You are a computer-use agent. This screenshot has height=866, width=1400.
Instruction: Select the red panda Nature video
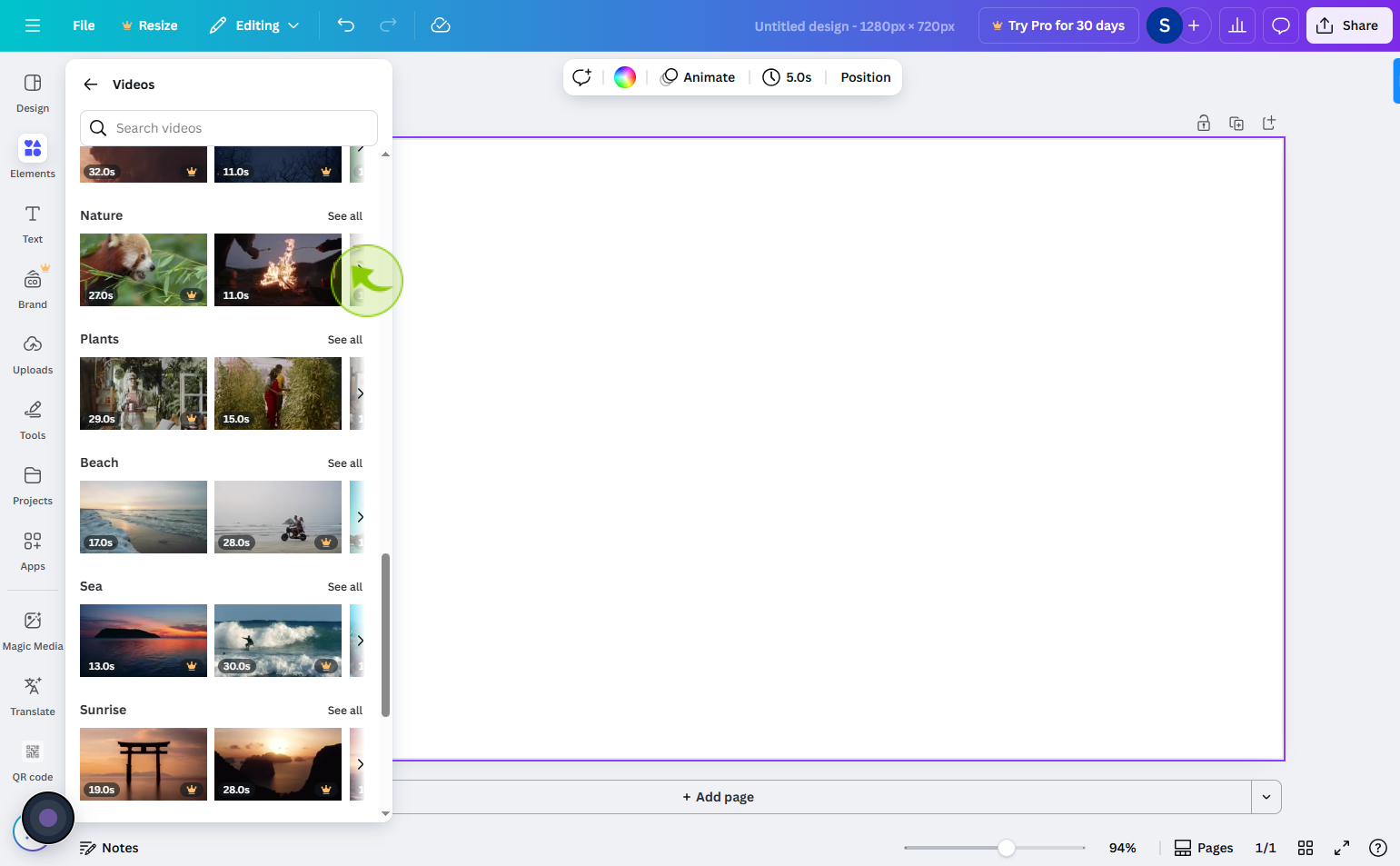(x=144, y=270)
